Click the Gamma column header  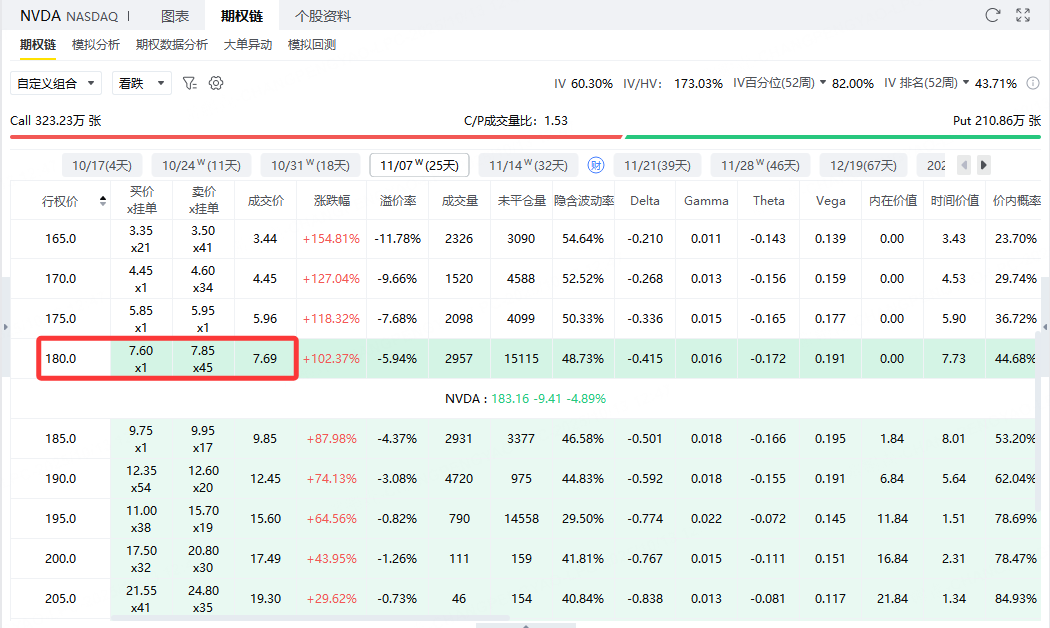[706, 201]
